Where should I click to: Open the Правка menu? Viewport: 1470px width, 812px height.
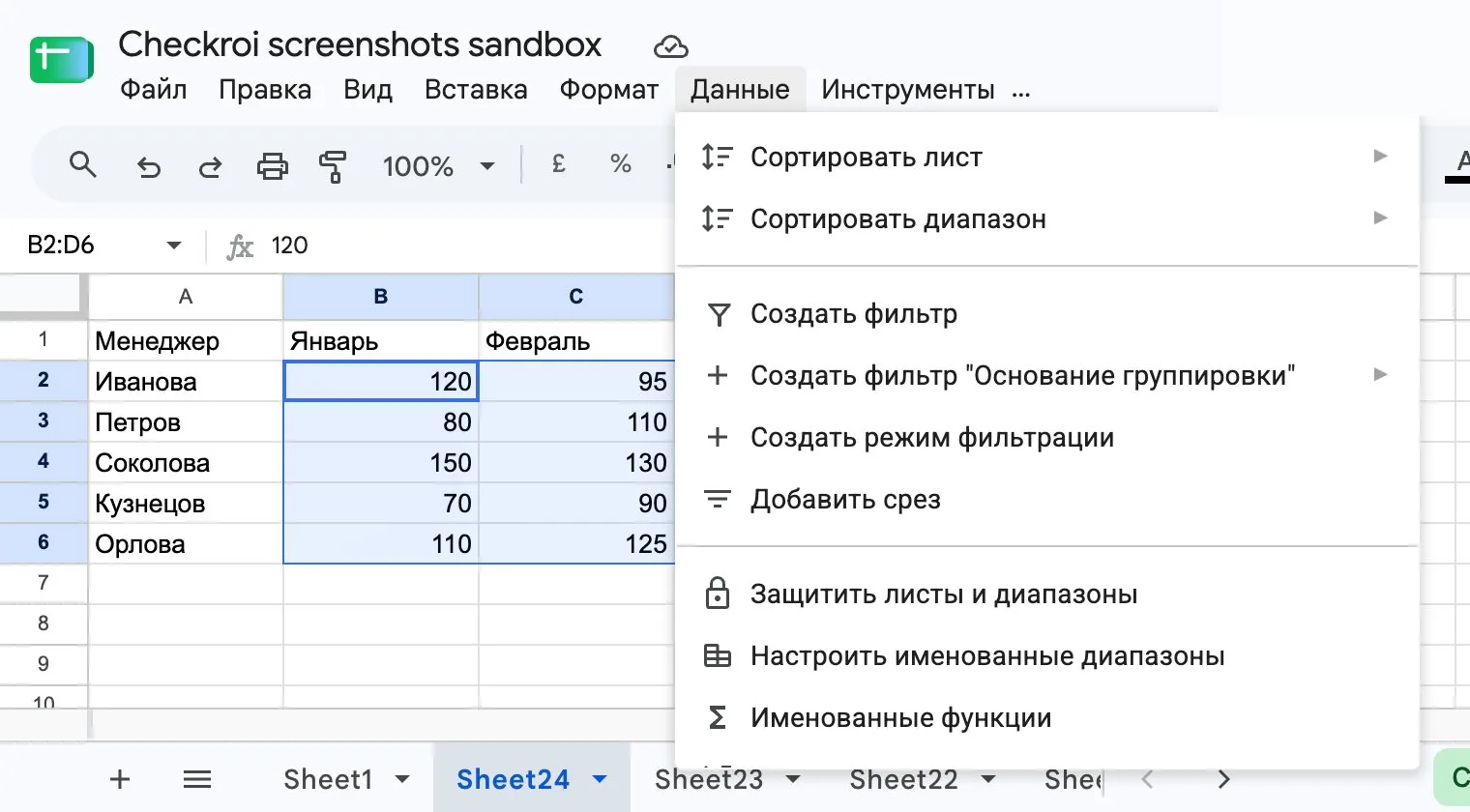(x=265, y=90)
